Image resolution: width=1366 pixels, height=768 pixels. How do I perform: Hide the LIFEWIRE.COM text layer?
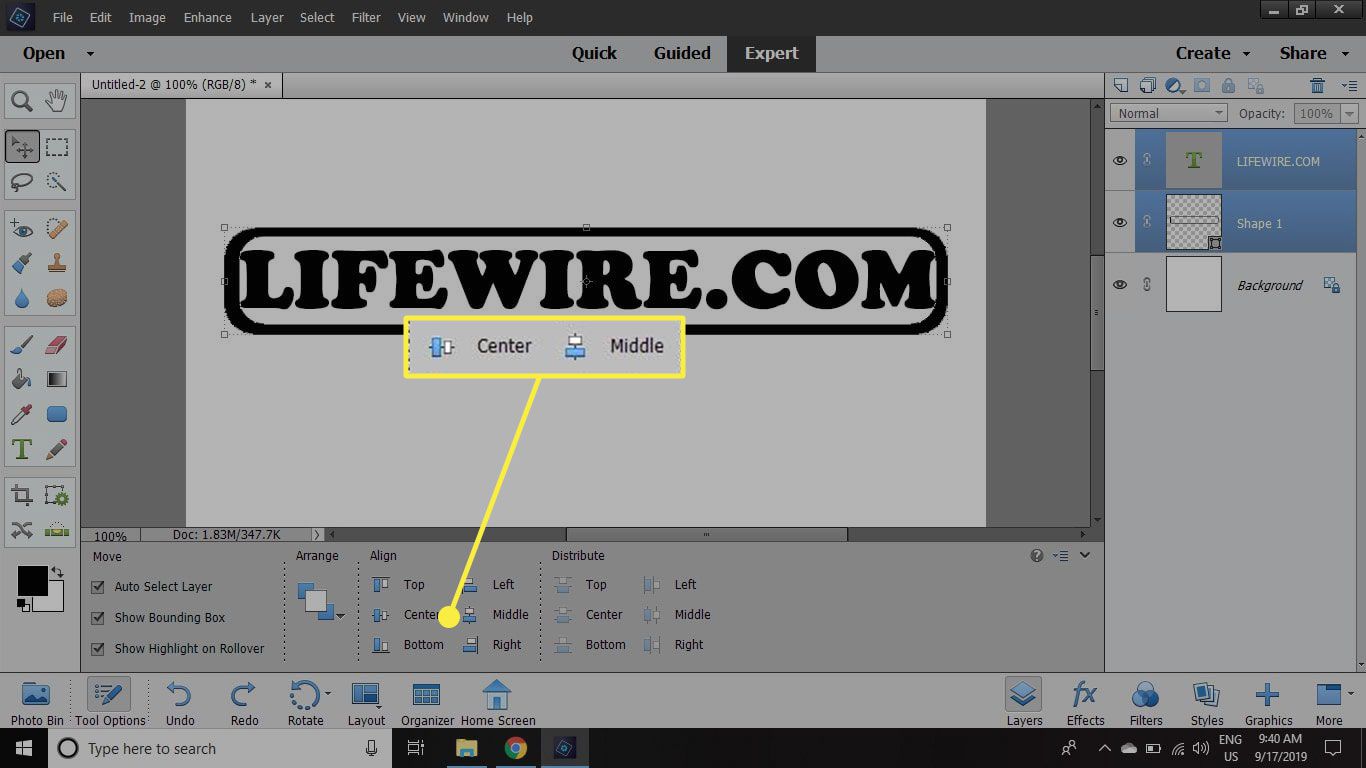[1120, 161]
